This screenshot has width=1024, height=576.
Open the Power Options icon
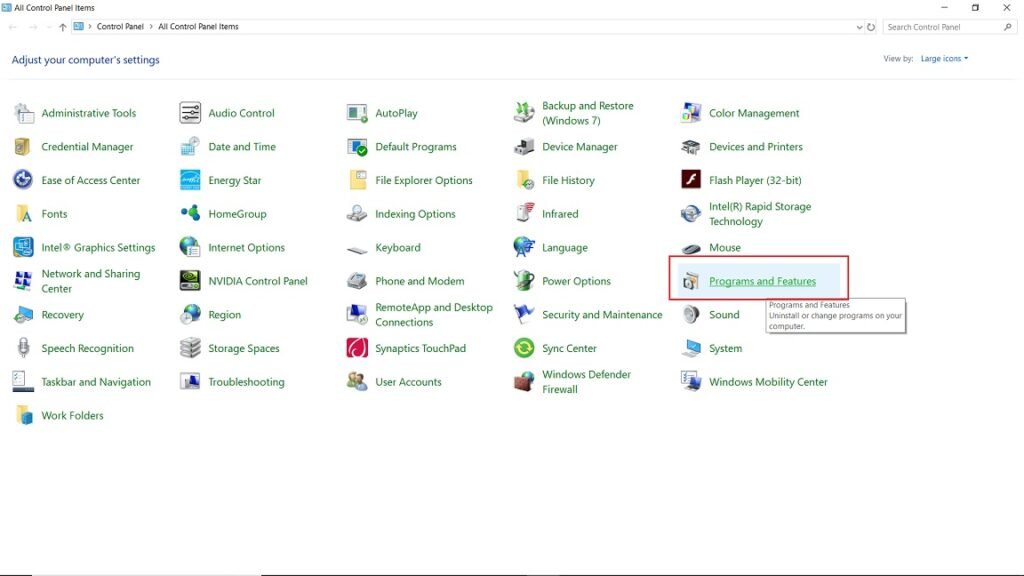click(524, 281)
